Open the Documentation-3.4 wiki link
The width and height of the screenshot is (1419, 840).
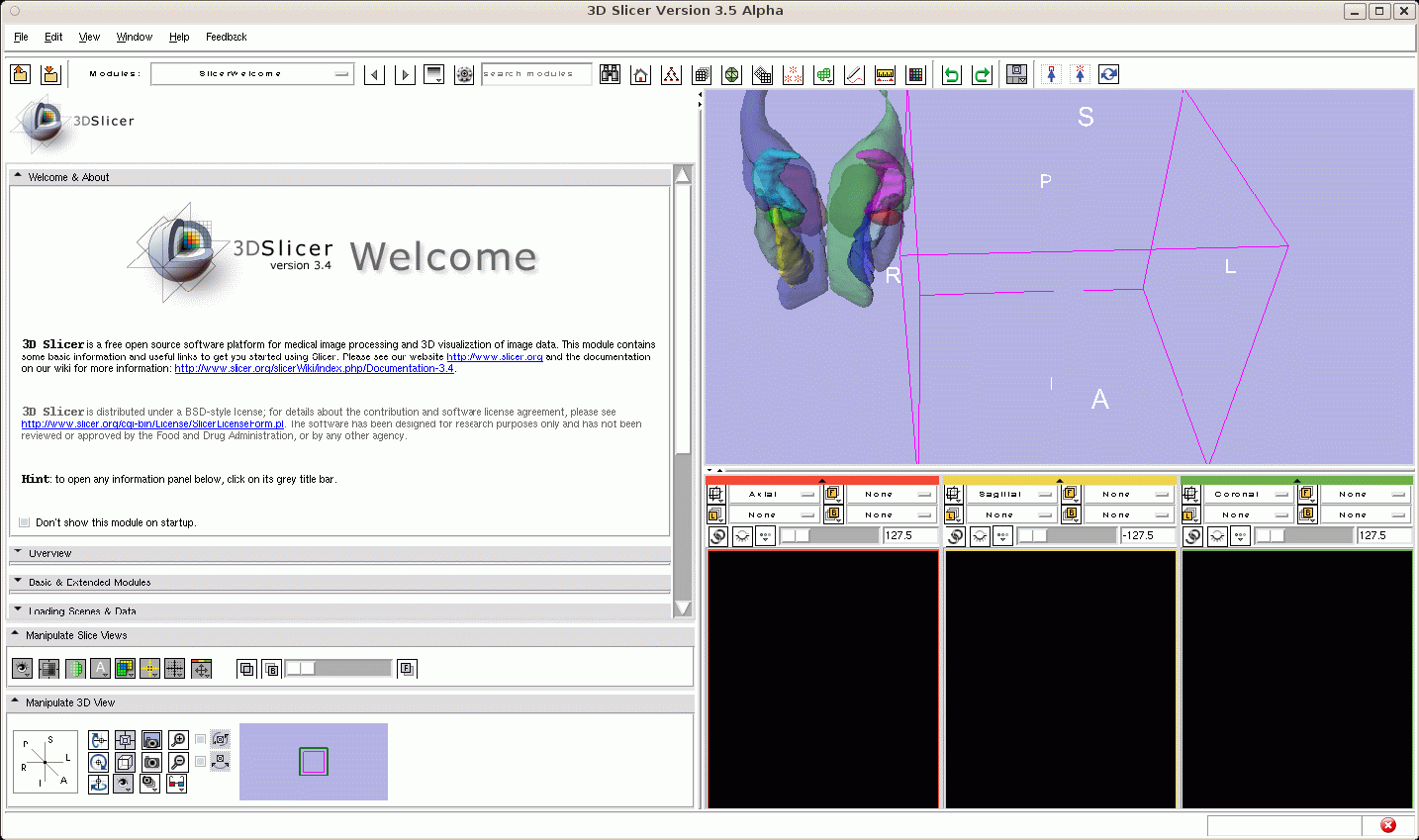(x=314, y=369)
